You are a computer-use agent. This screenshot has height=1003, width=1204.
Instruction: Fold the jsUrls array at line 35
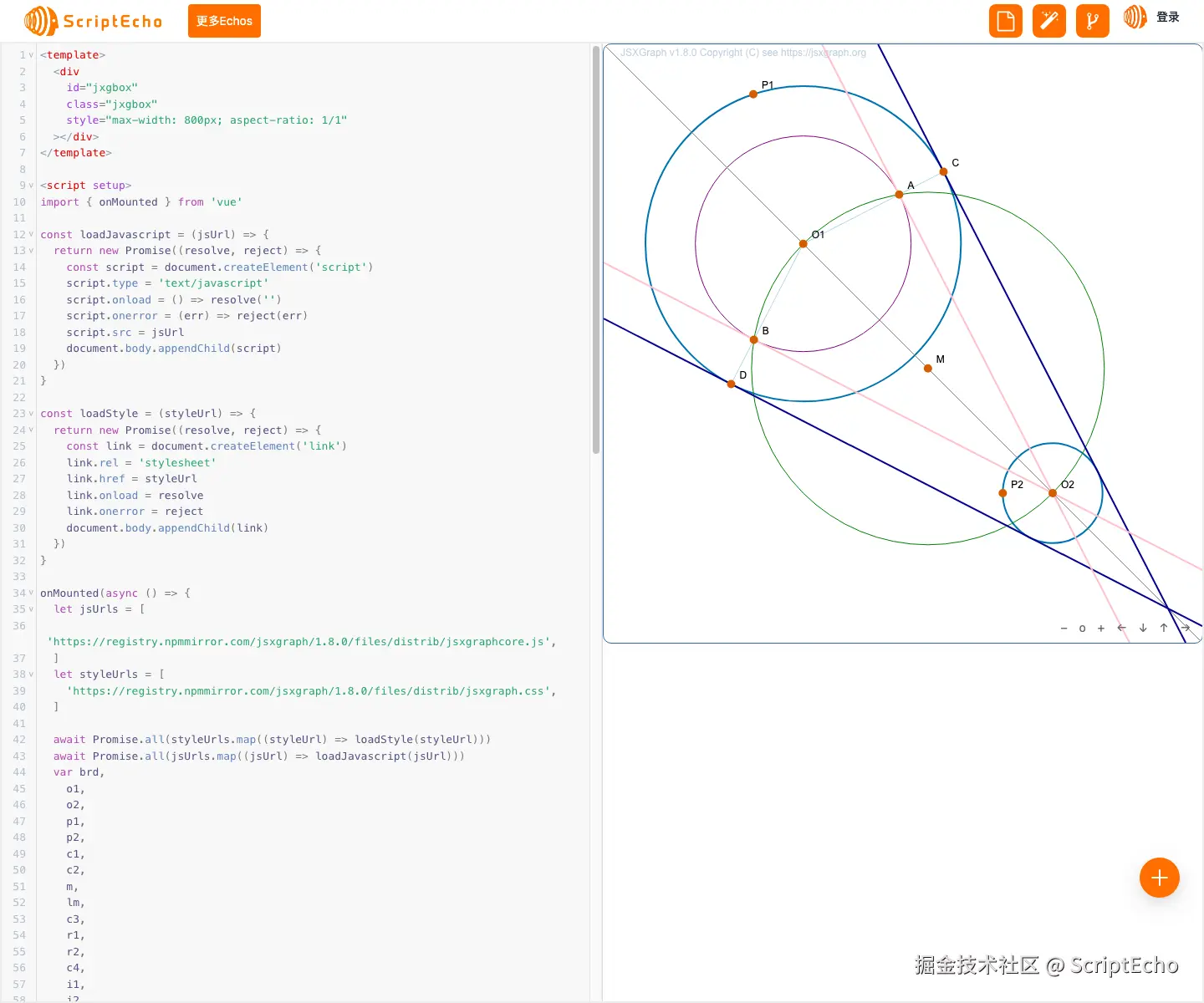pyautogui.click(x=32, y=609)
